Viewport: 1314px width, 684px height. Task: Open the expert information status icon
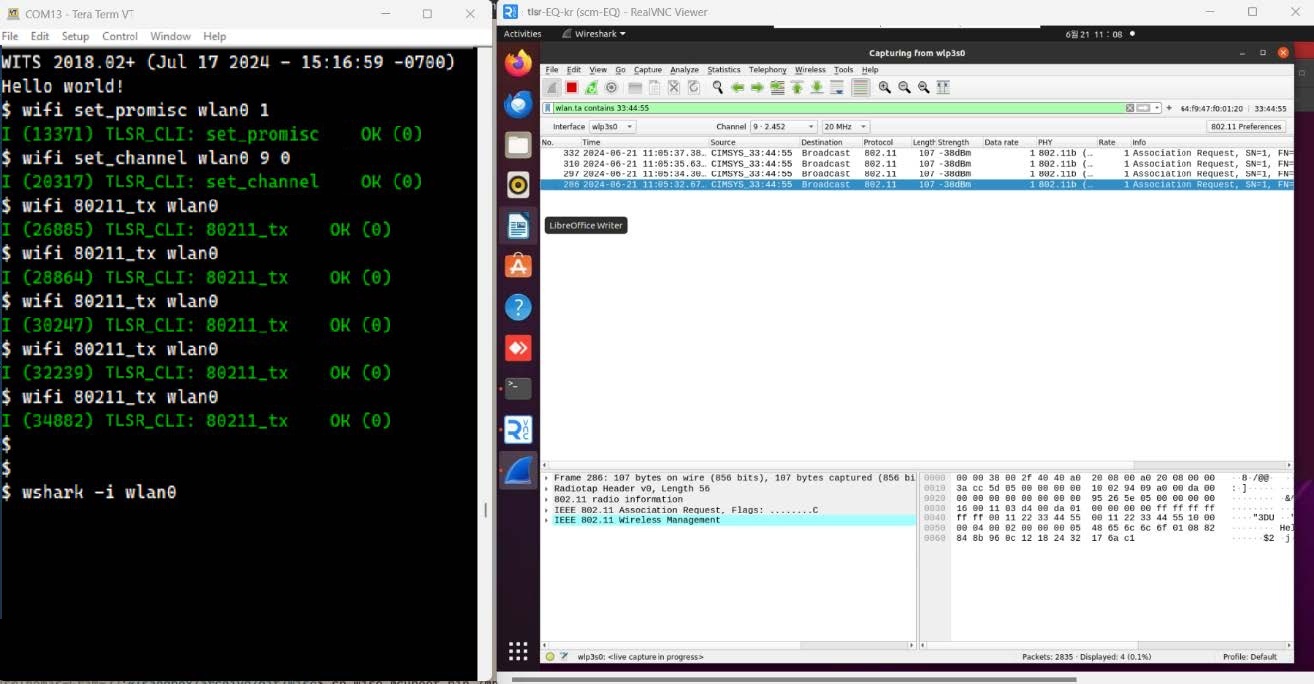[550, 657]
